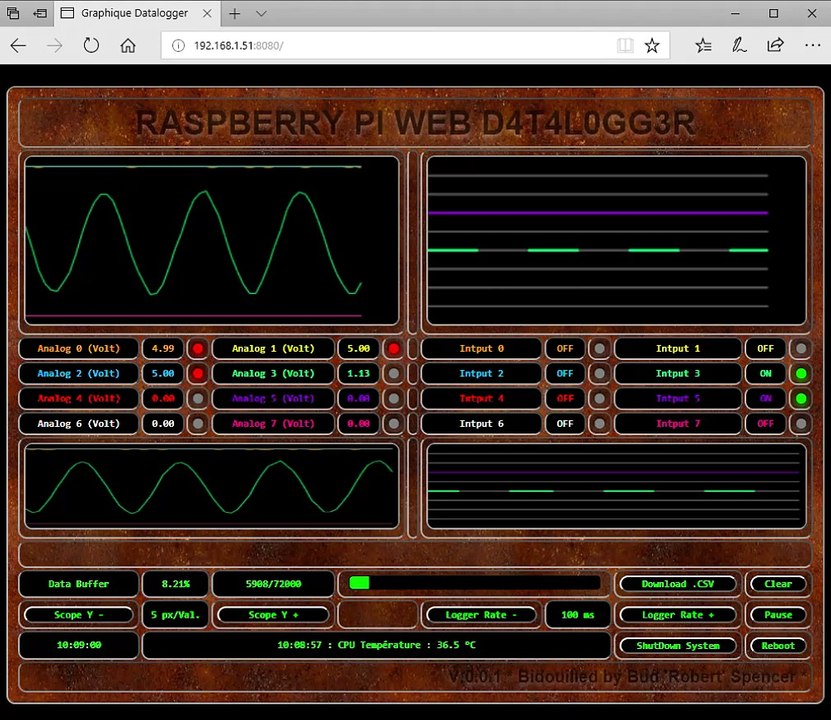The image size is (831, 720).
Task: Toggle the Analog 5 gray indicator
Action: 394,398
